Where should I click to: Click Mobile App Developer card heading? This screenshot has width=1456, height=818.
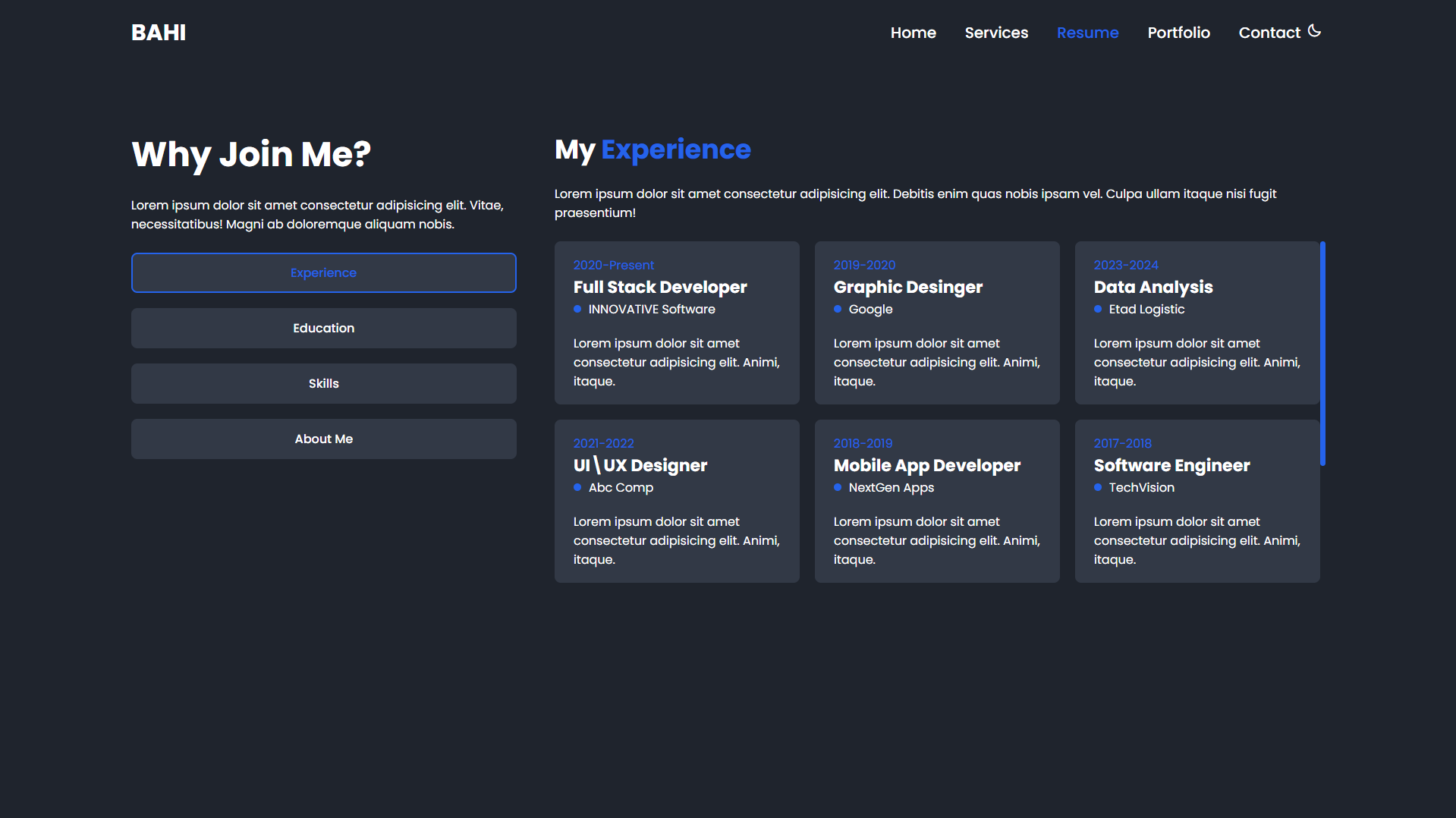[x=926, y=465]
